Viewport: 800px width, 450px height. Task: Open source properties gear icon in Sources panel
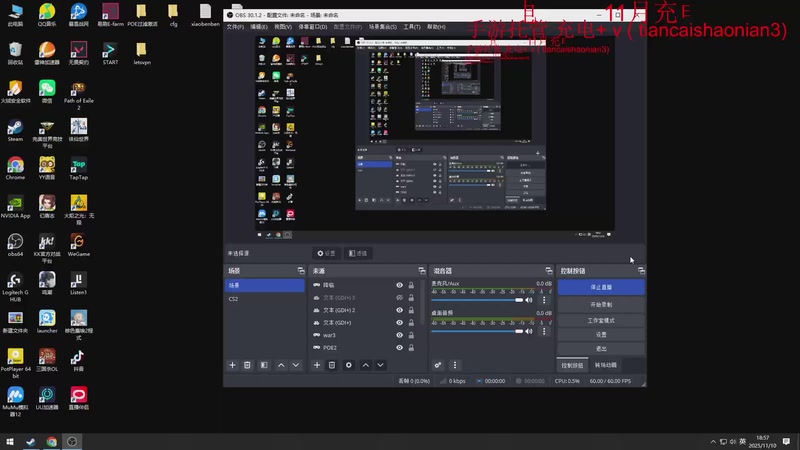point(349,365)
